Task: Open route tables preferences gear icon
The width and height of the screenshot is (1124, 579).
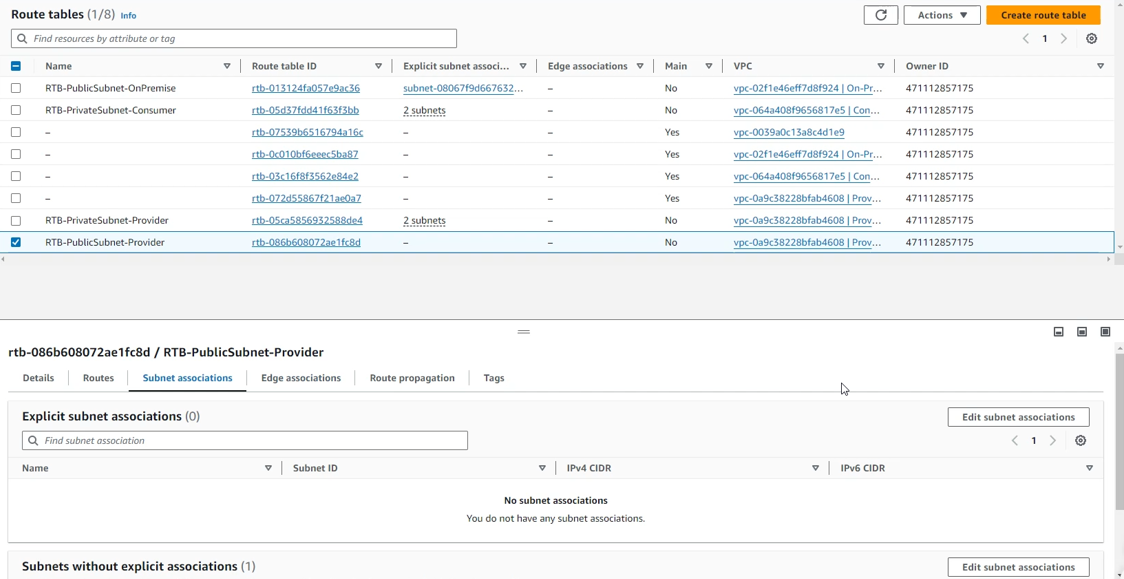Action: pyautogui.click(x=1091, y=39)
